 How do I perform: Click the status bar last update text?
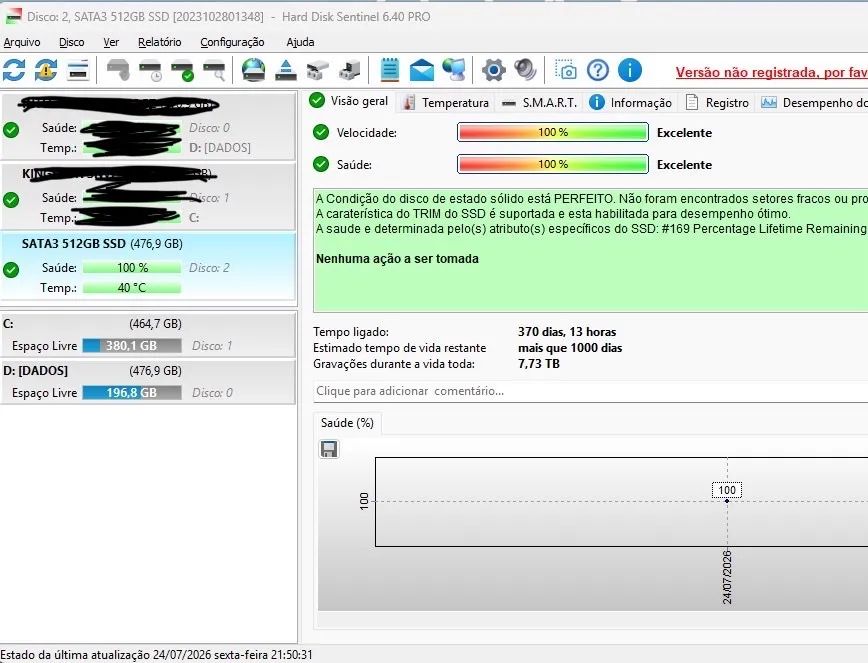(x=157, y=655)
